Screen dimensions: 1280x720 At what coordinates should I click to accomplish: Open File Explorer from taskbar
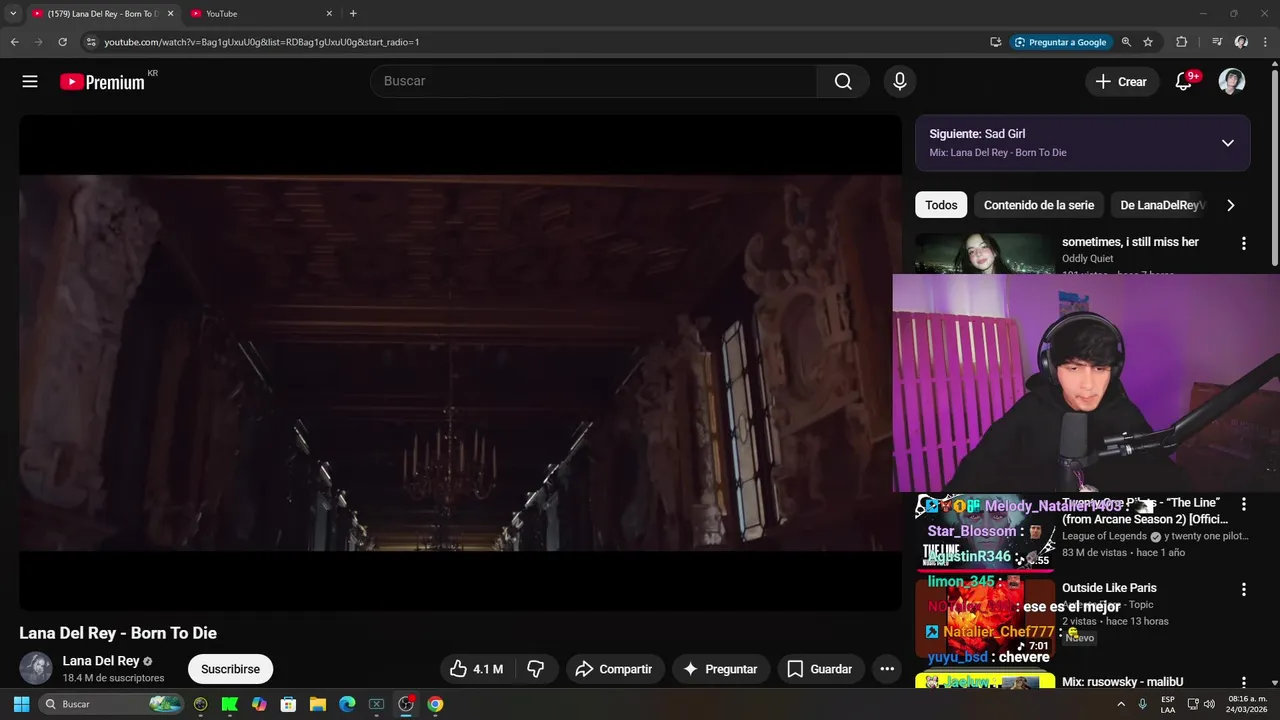coord(318,704)
